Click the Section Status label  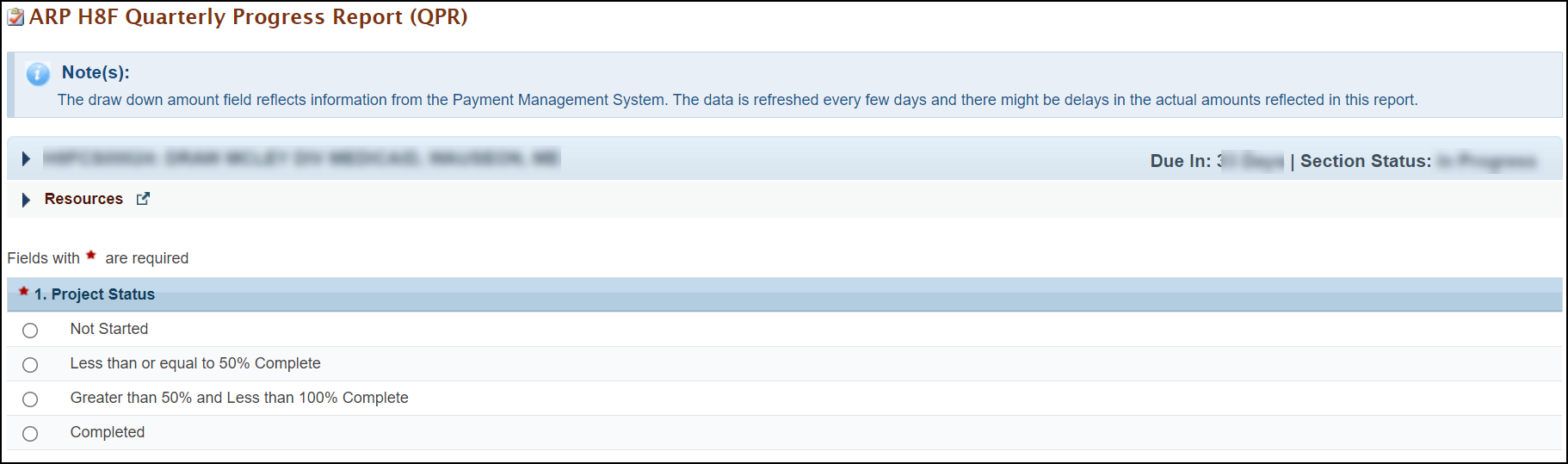point(1366,161)
